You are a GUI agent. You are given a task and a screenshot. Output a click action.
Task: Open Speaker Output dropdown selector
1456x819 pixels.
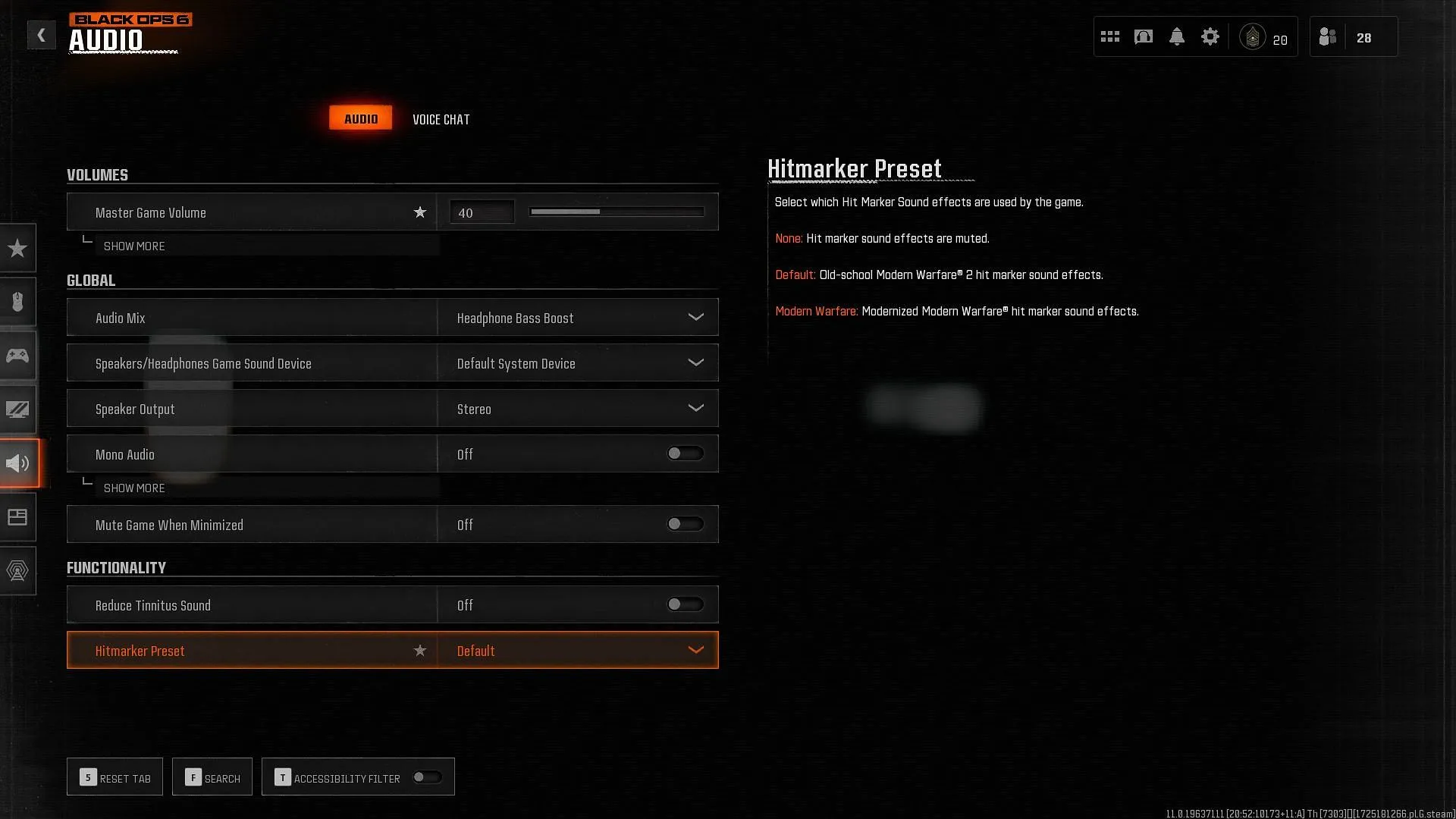(x=694, y=408)
